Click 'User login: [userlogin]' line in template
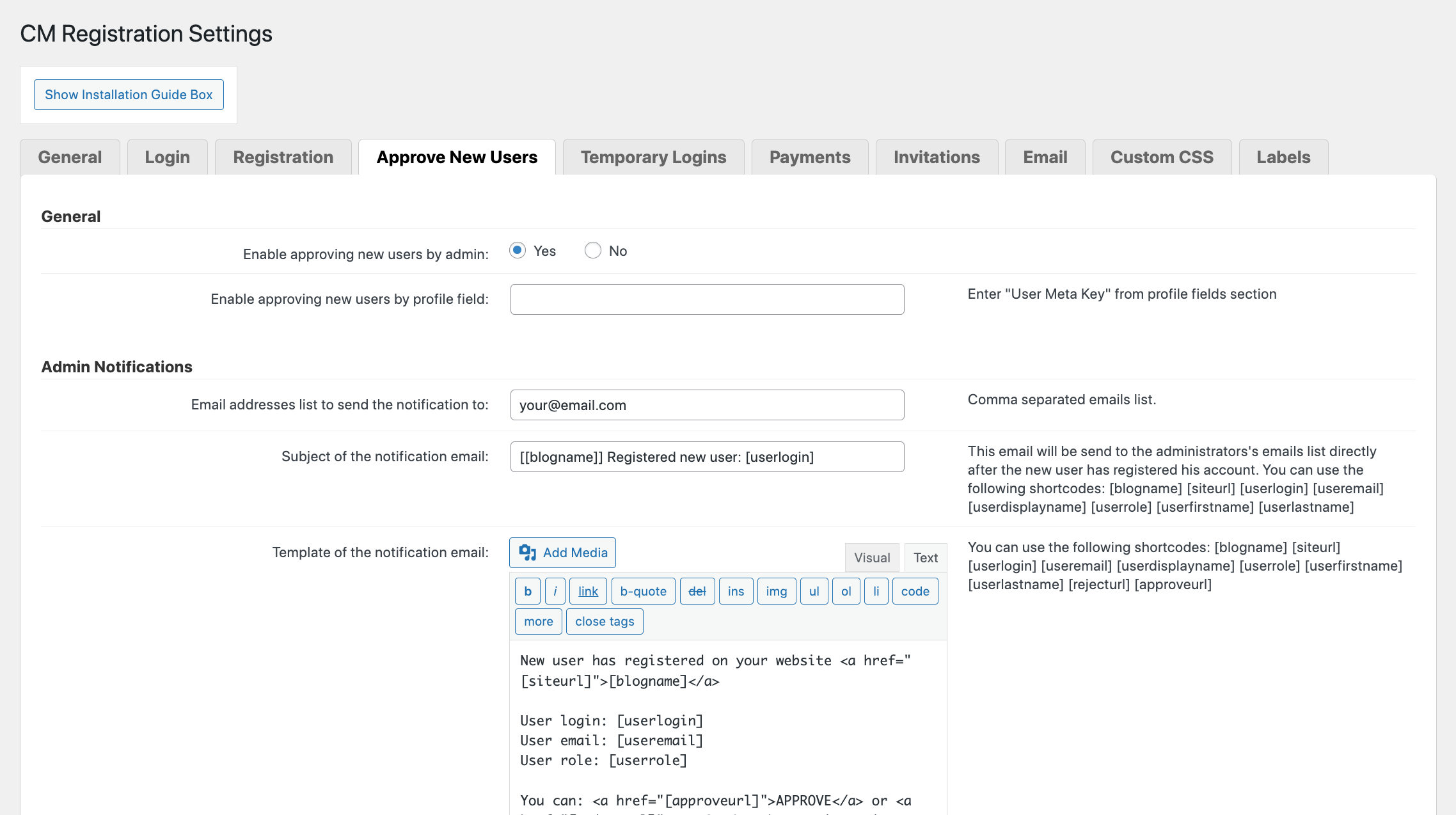The height and width of the screenshot is (815, 1456). click(612, 720)
